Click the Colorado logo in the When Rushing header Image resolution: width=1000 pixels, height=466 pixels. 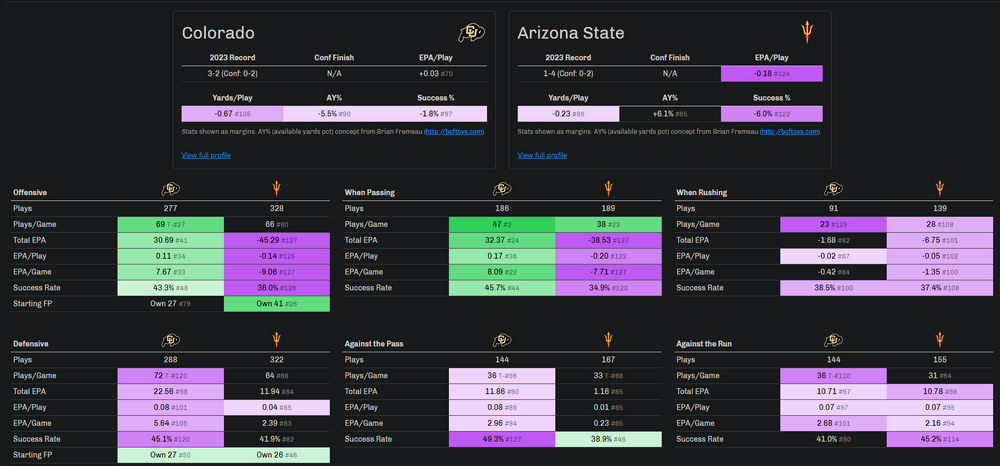tap(832, 190)
